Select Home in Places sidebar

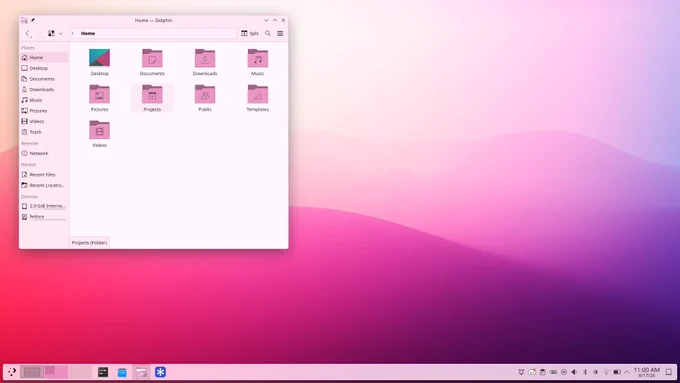pyautogui.click(x=44, y=57)
